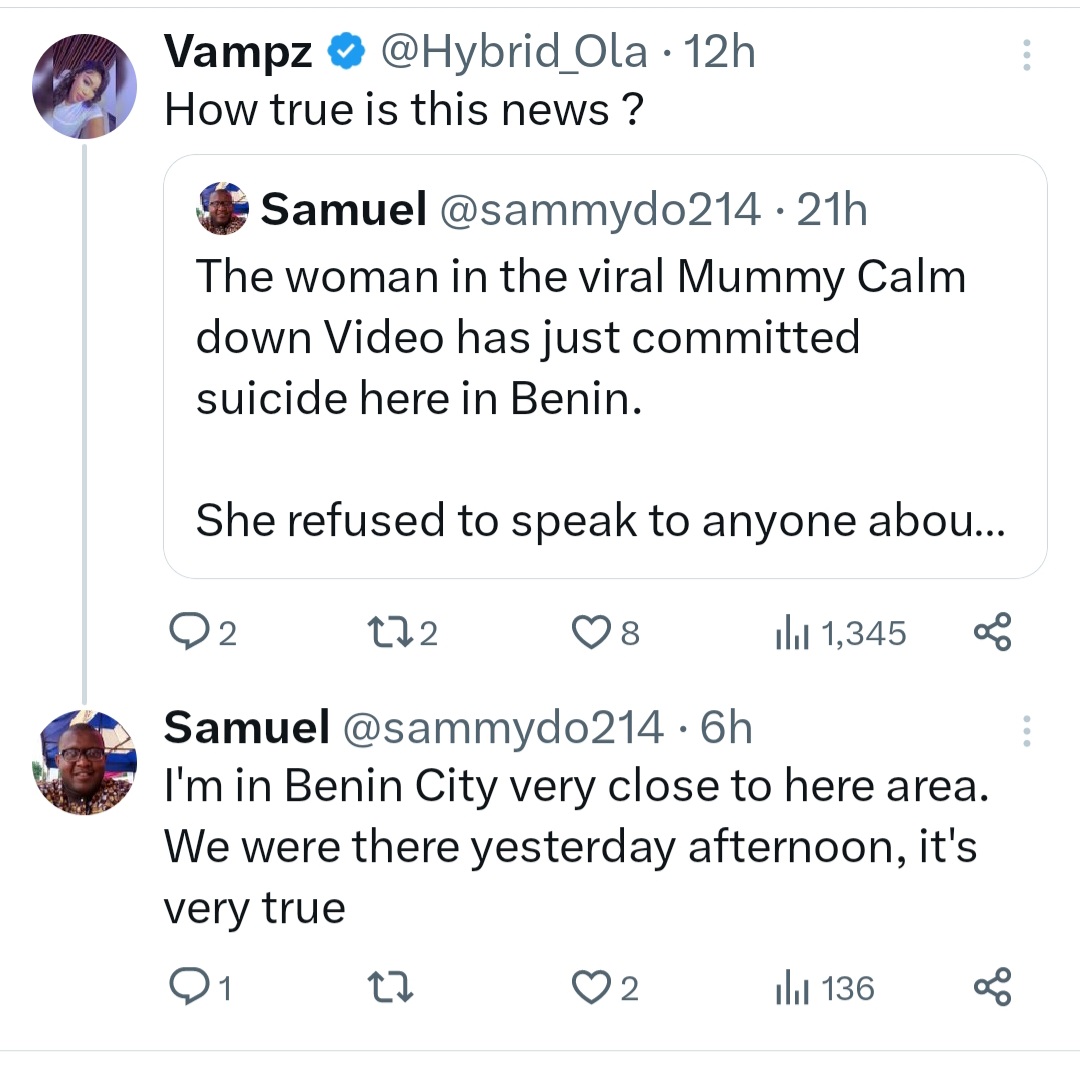Open Vampz's profile picture

point(84,85)
